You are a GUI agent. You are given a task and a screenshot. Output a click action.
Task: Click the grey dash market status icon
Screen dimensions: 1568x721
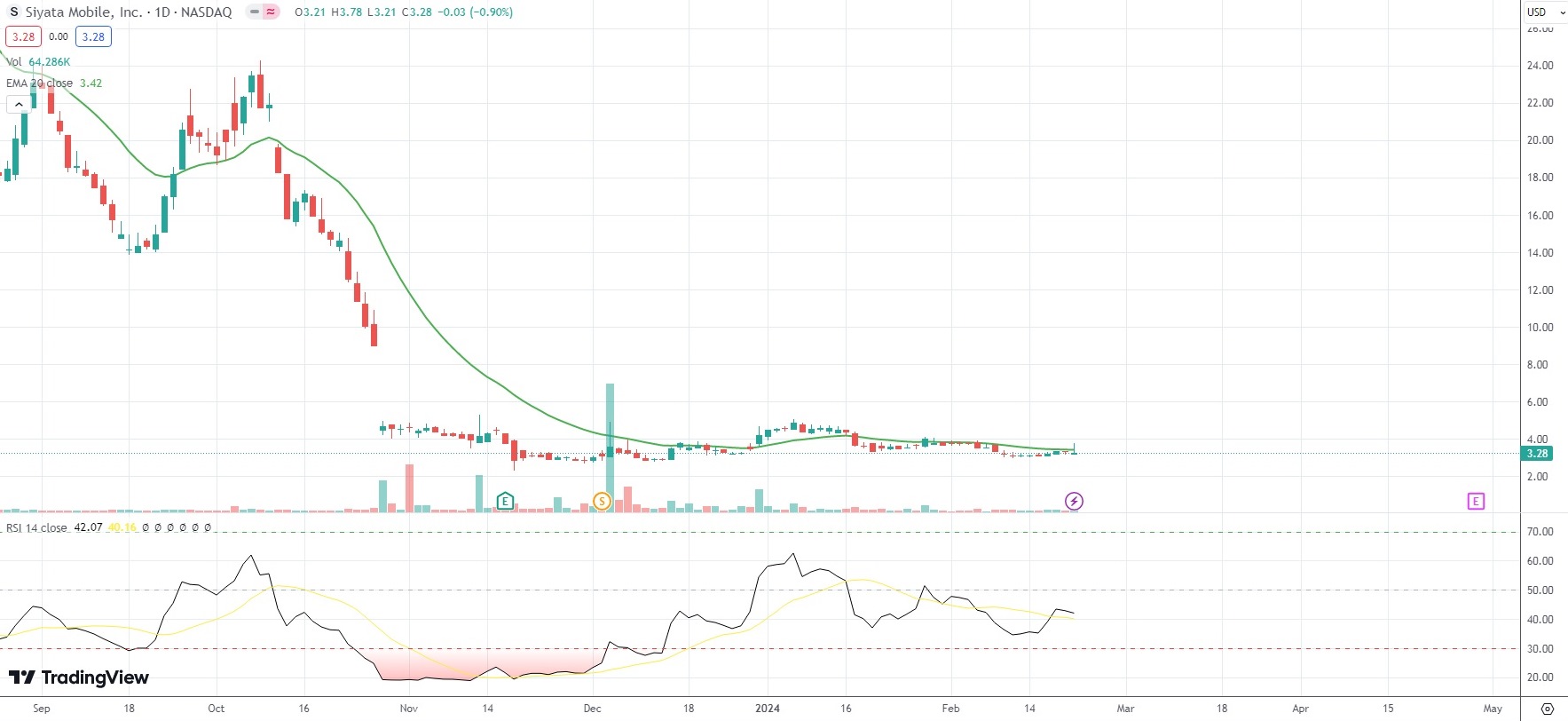click(x=254, y=12)
